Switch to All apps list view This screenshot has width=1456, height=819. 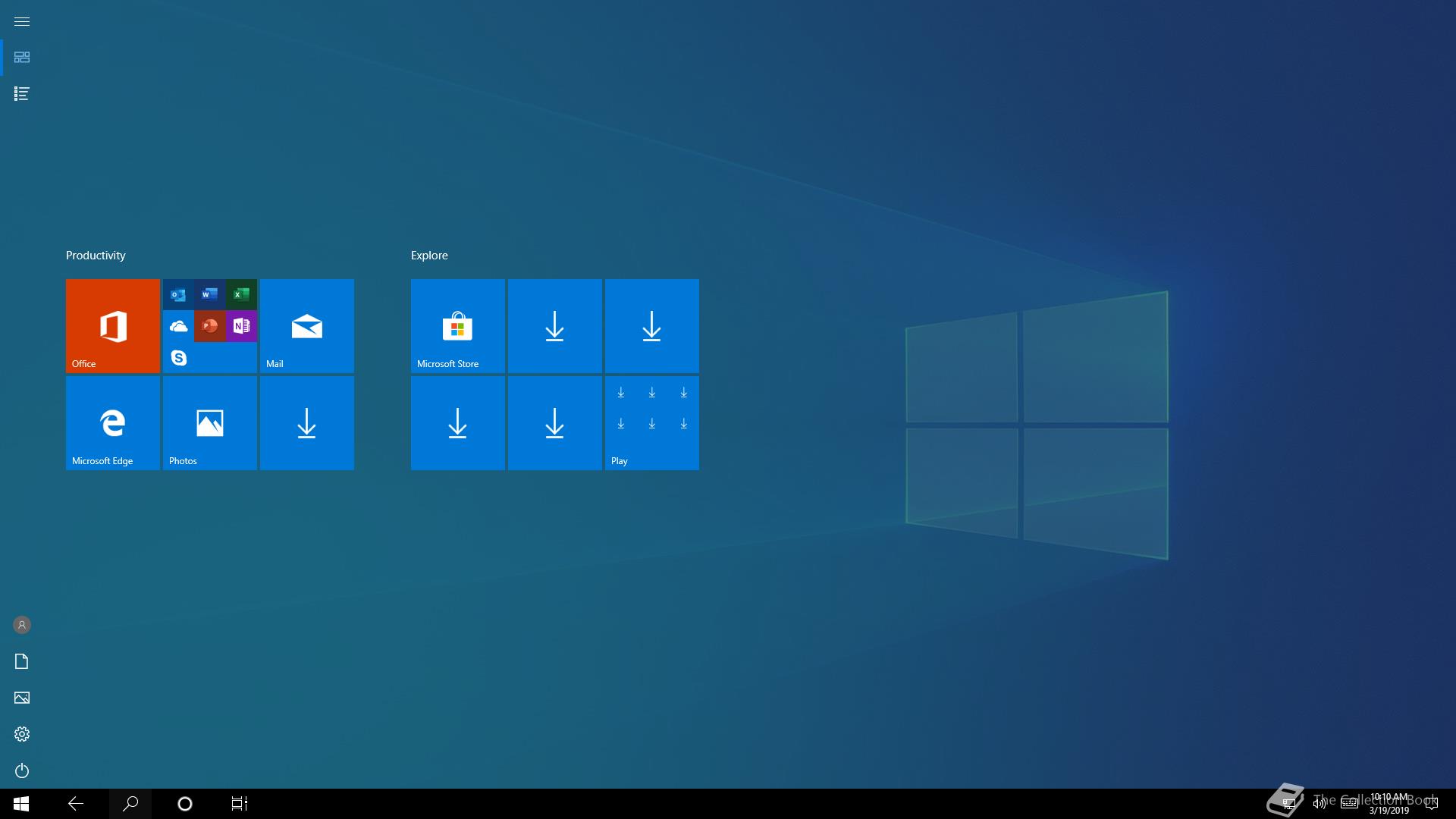pyautogui.click(x=22, y=94)
